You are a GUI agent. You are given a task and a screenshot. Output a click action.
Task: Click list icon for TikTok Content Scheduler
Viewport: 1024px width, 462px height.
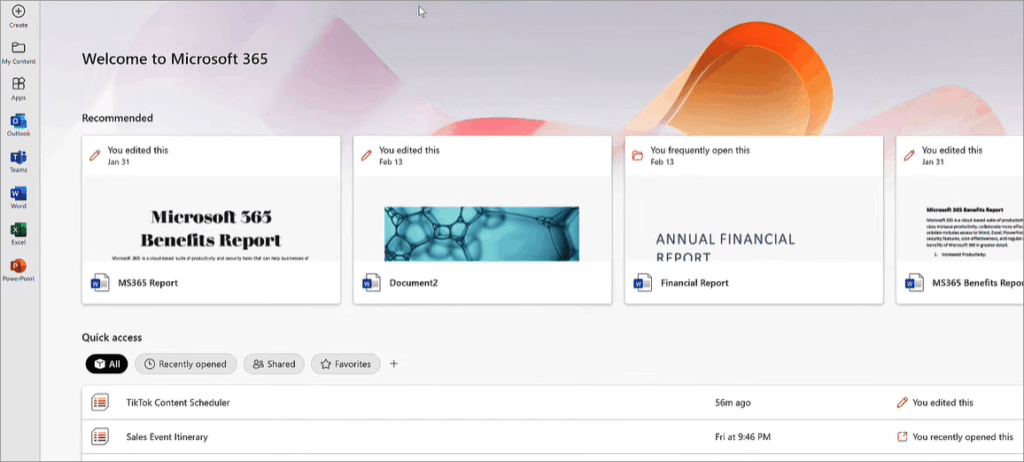tap(99, 403)
